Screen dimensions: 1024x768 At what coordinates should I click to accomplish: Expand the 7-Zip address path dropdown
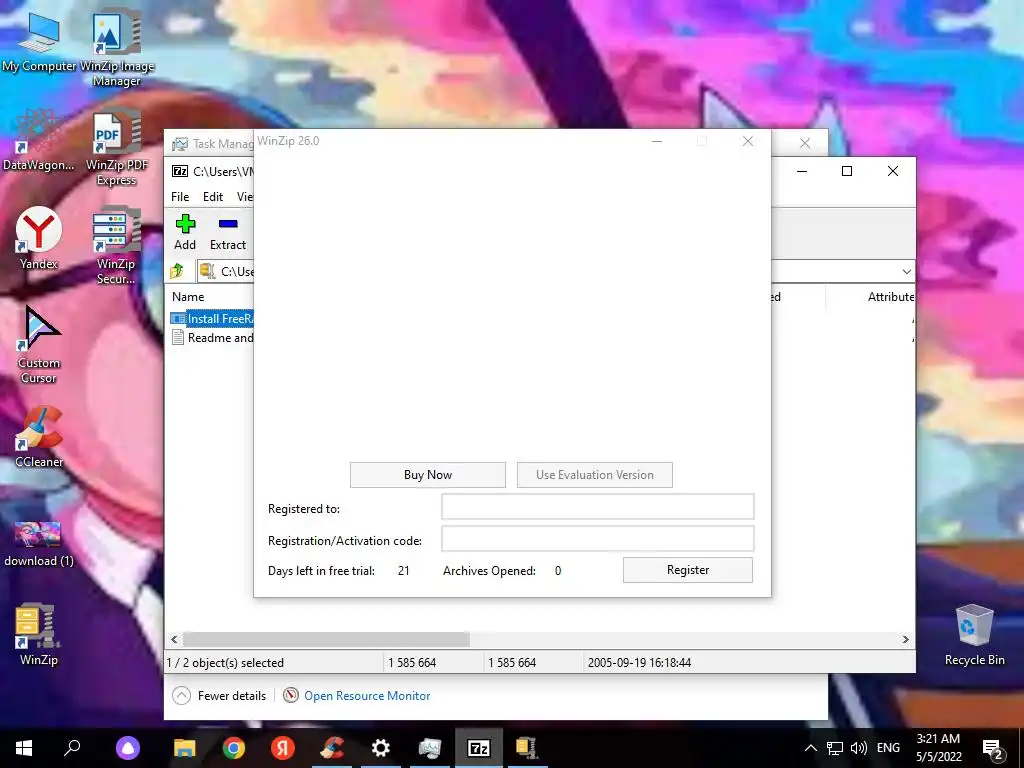tap(906, 272)
